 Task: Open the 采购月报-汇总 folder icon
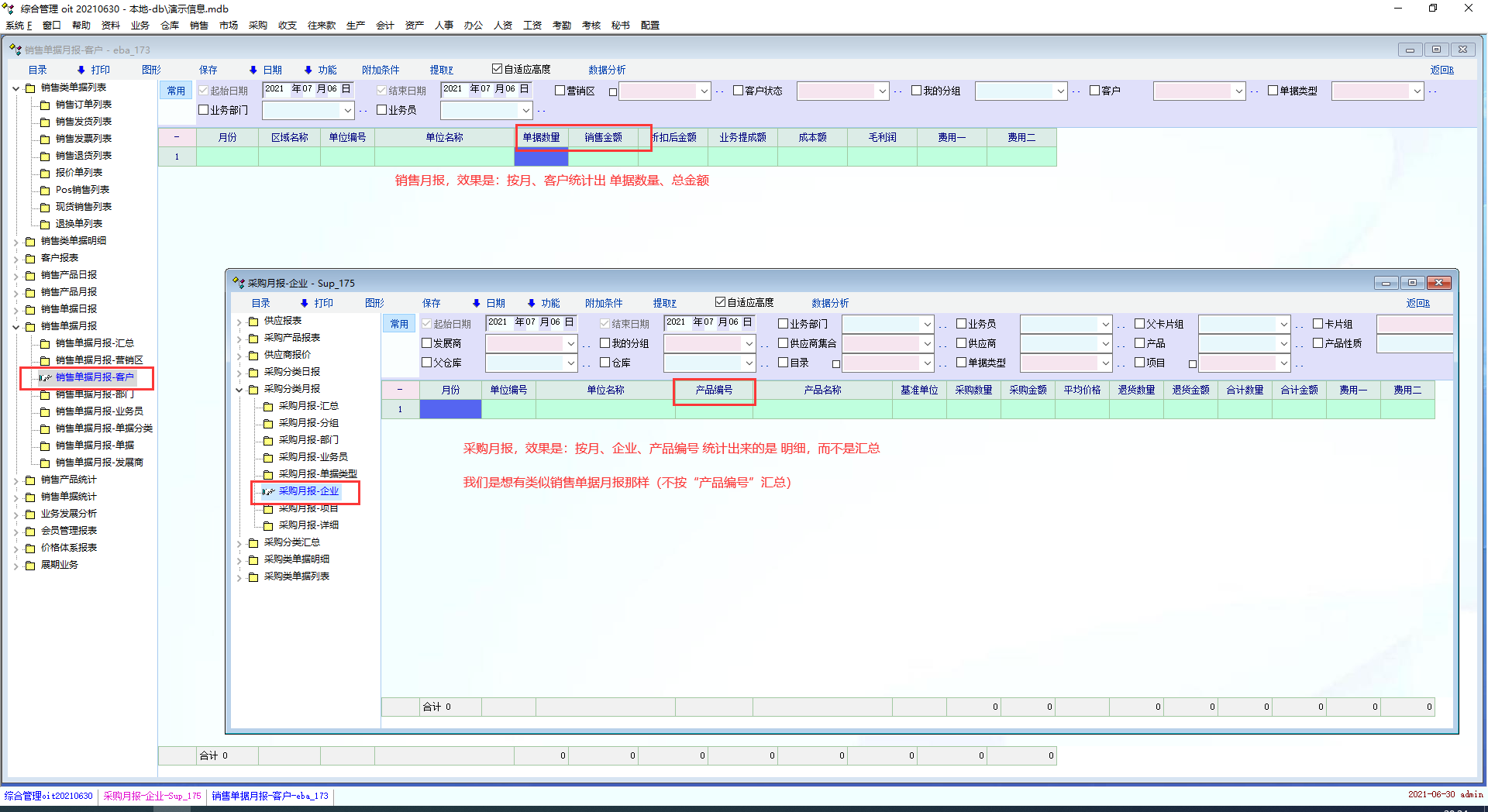point(268,406)
